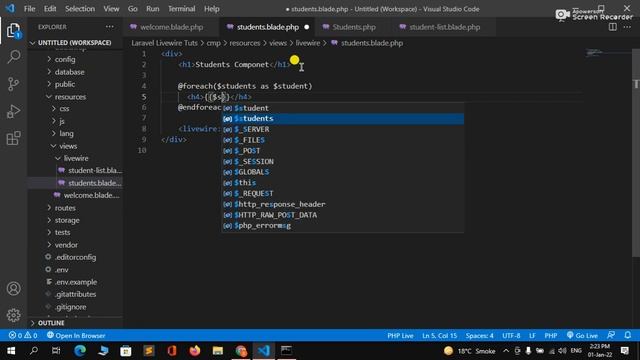640x360 pixels.
Task: Open the Manage gear icon
Action: pos(13,315)
